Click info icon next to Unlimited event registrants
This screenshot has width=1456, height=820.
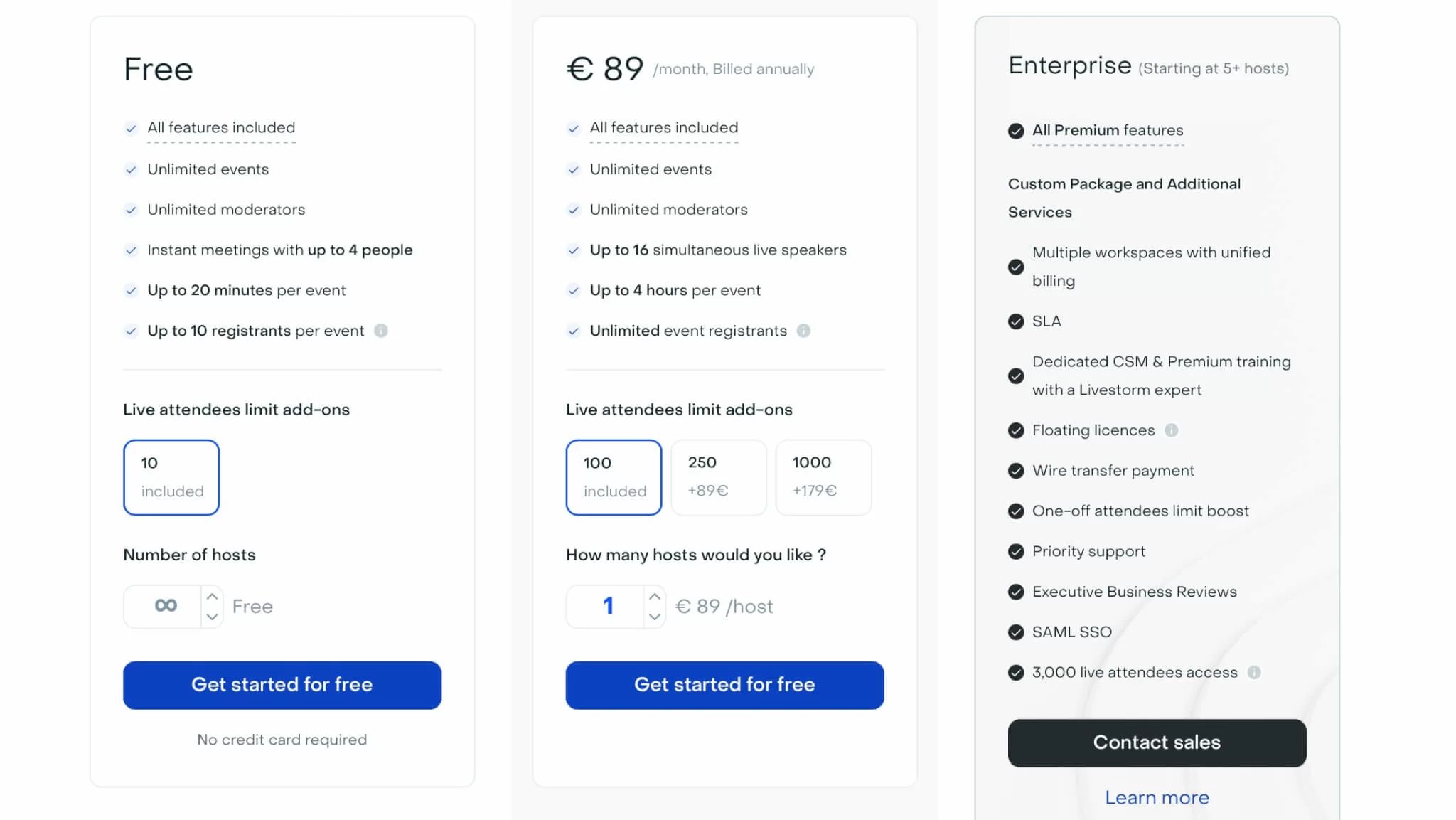tap(803, 331)
